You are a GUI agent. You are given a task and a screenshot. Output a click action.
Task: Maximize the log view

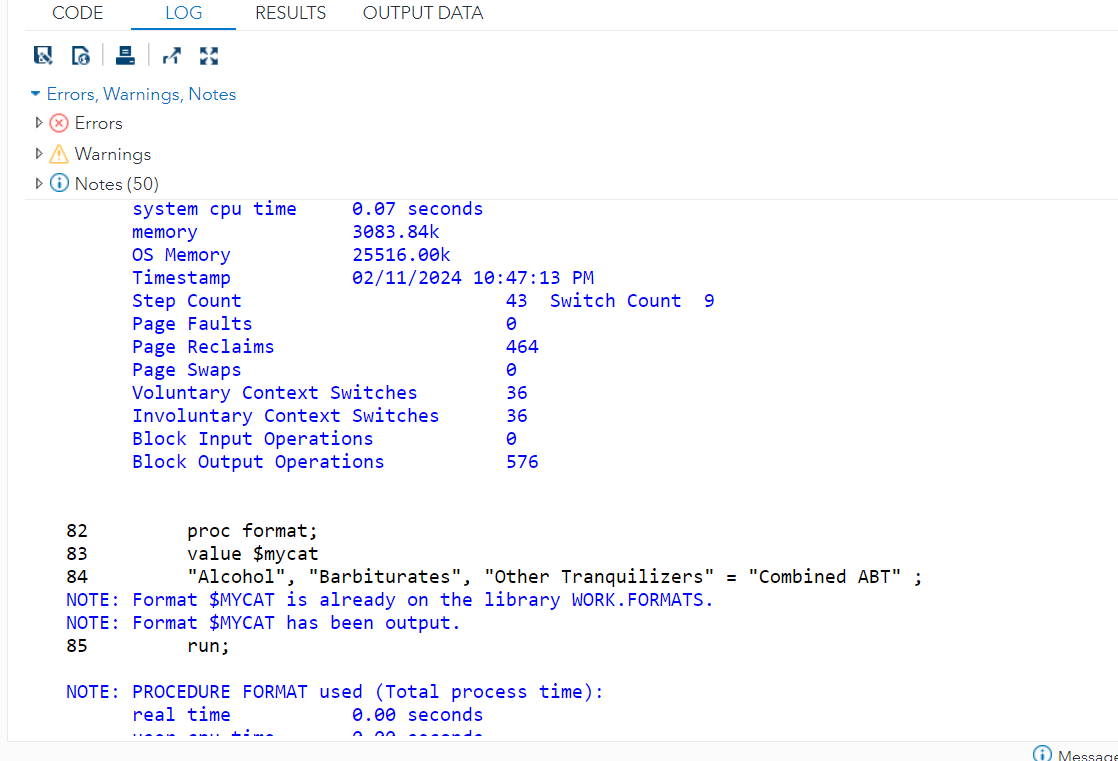click(209, 55)
